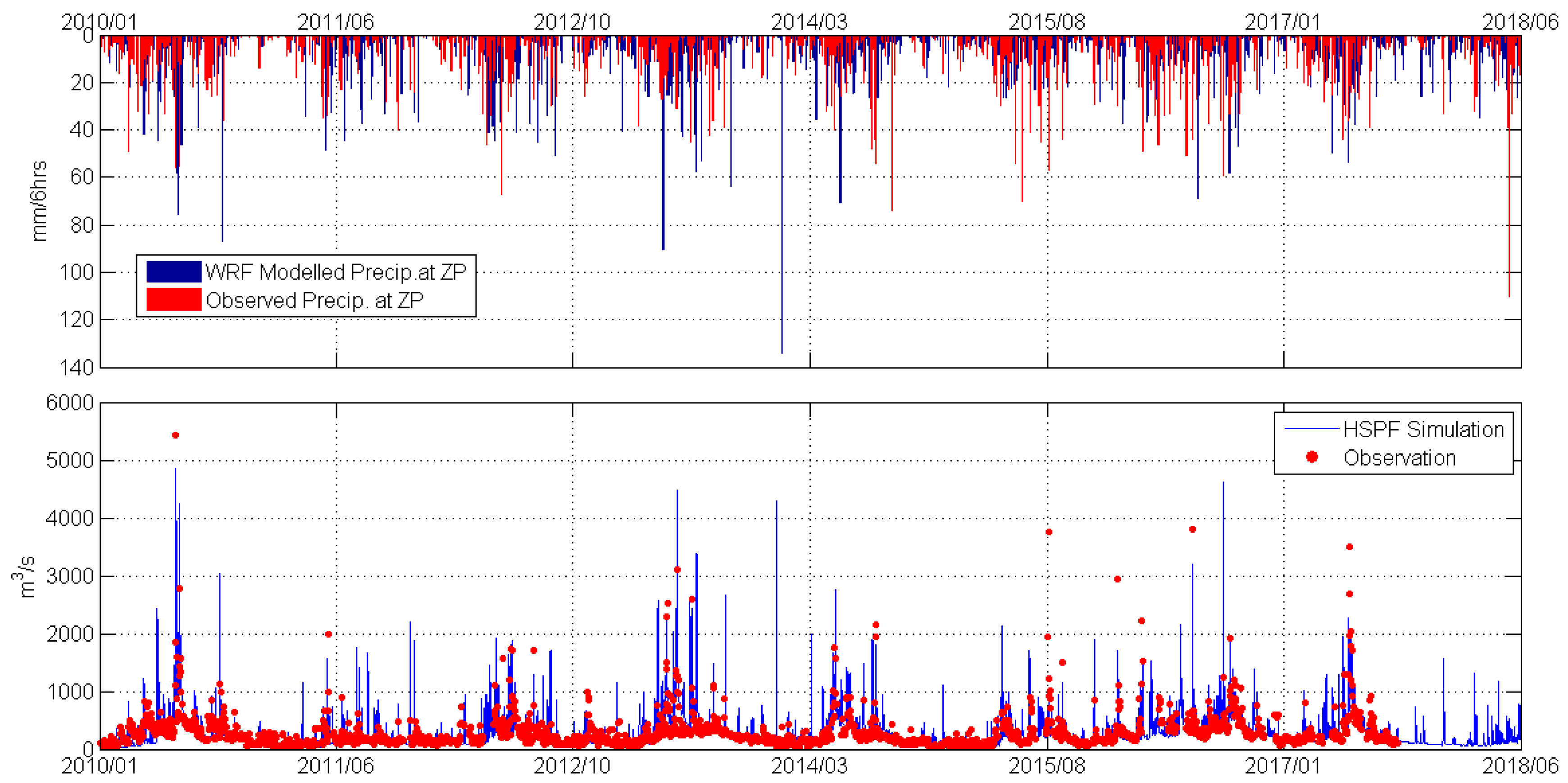Click the 140 tick label on precipitation axis
The width and height of the screenshot is (1568, 783).
click(x=77, y=367)
